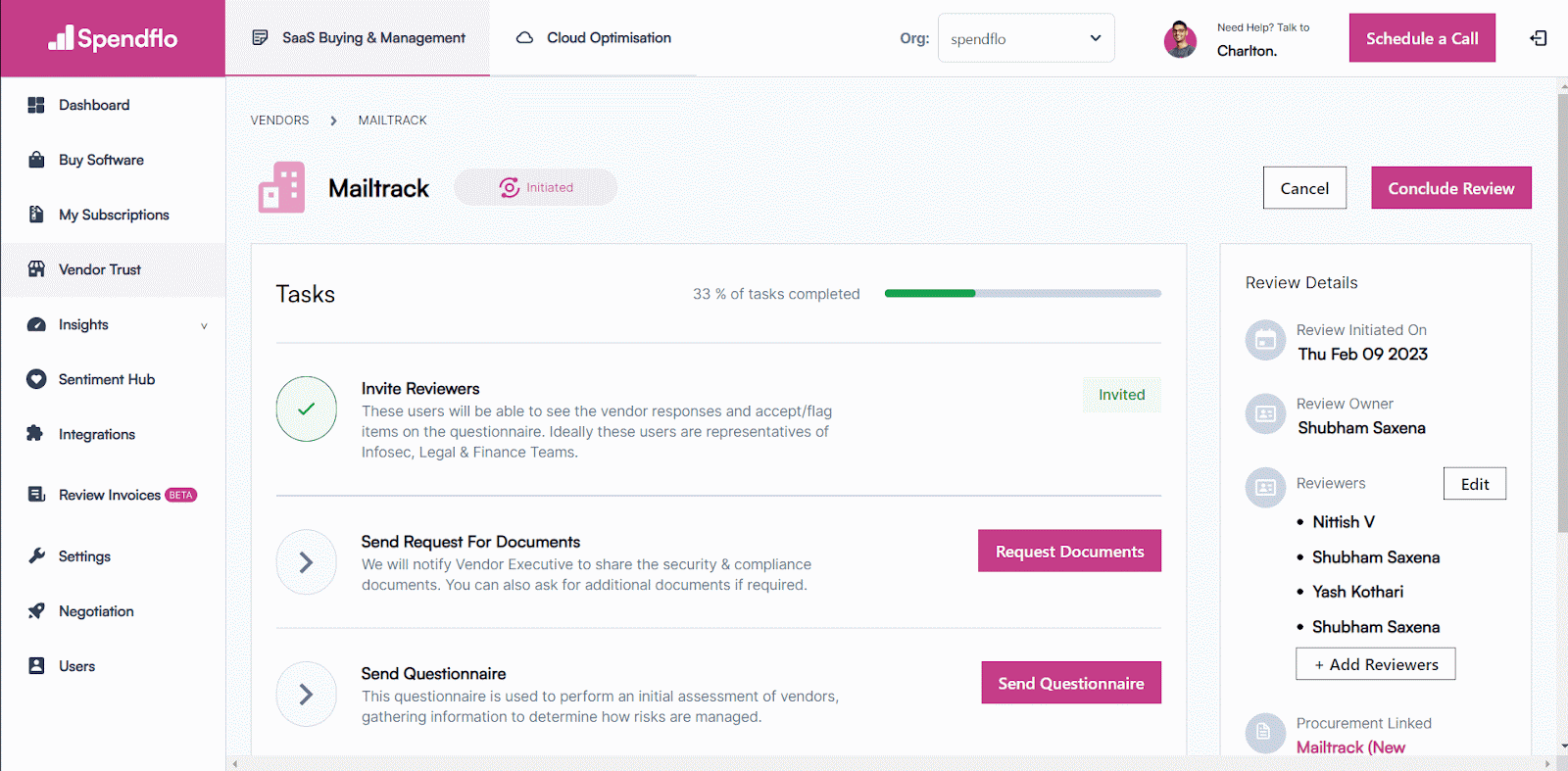Click the Vendor Trust storefront icon
Image resolution: width=1568 pixels, height=771 pixels.
point(36,269)
